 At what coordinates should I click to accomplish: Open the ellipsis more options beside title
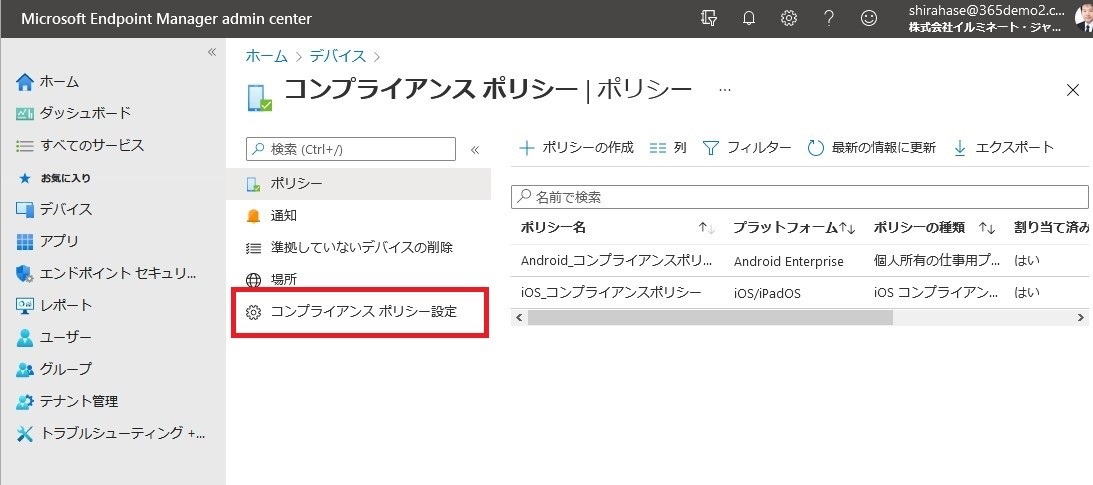[725, 90]
